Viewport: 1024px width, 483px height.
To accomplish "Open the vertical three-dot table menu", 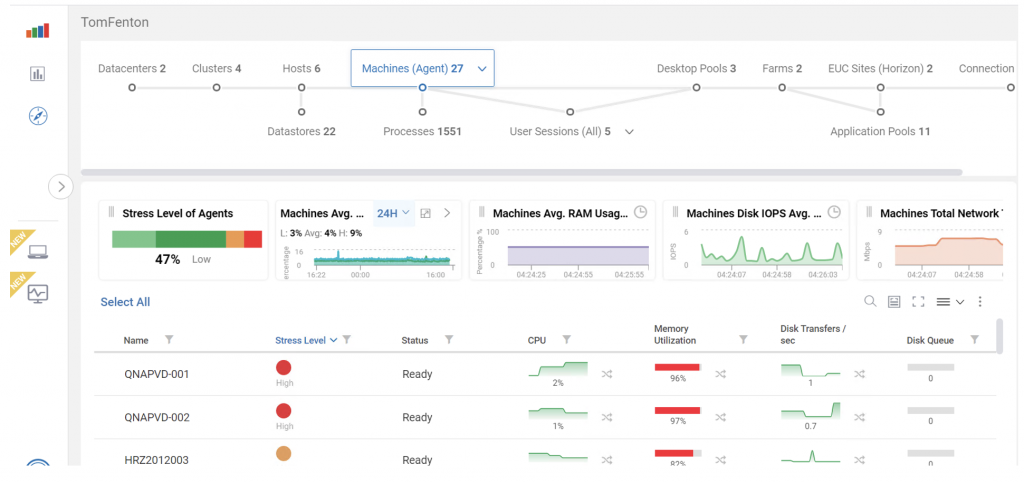I will [x=980, y=301].
